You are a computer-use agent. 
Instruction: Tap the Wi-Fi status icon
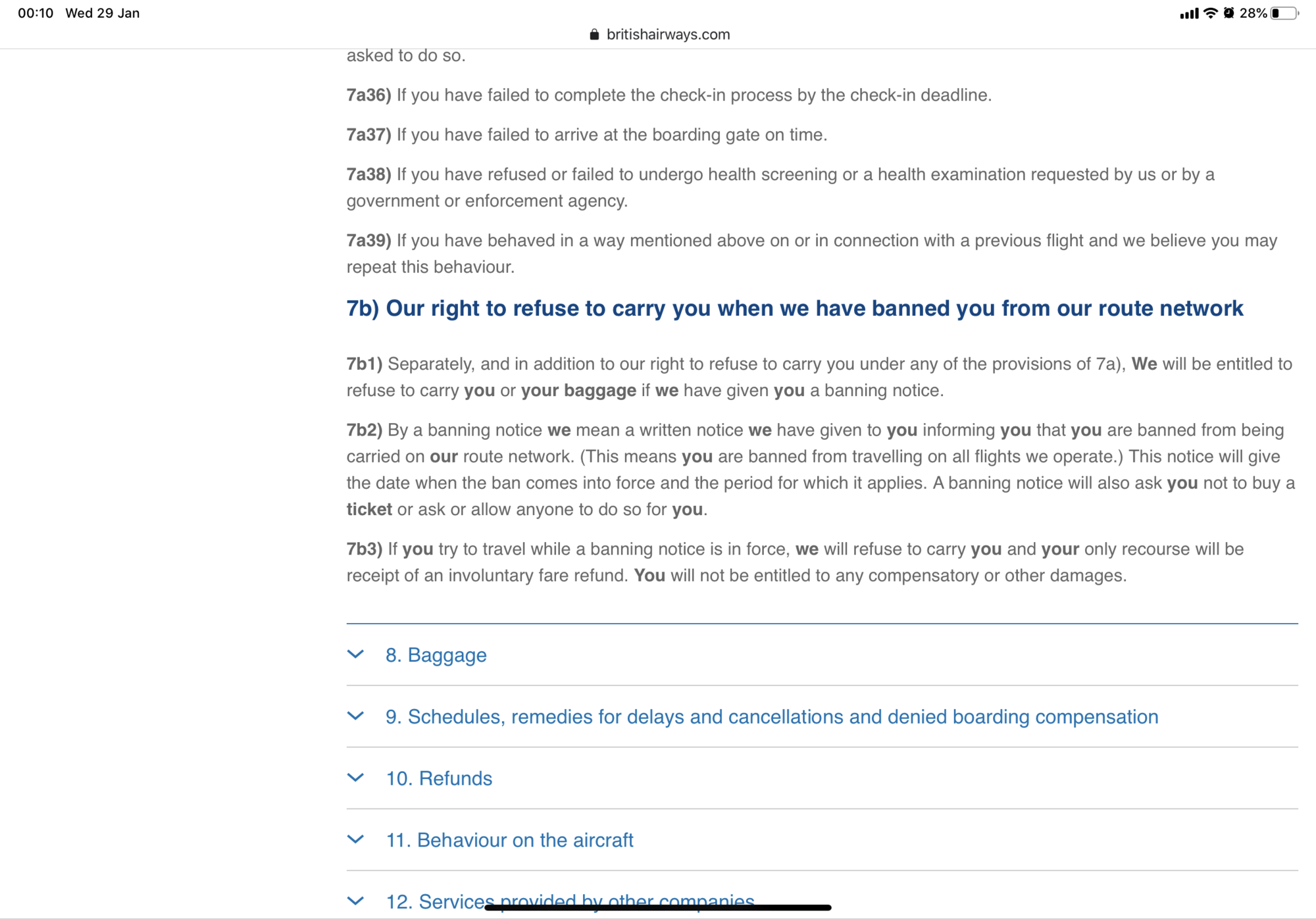[1210, 13]
